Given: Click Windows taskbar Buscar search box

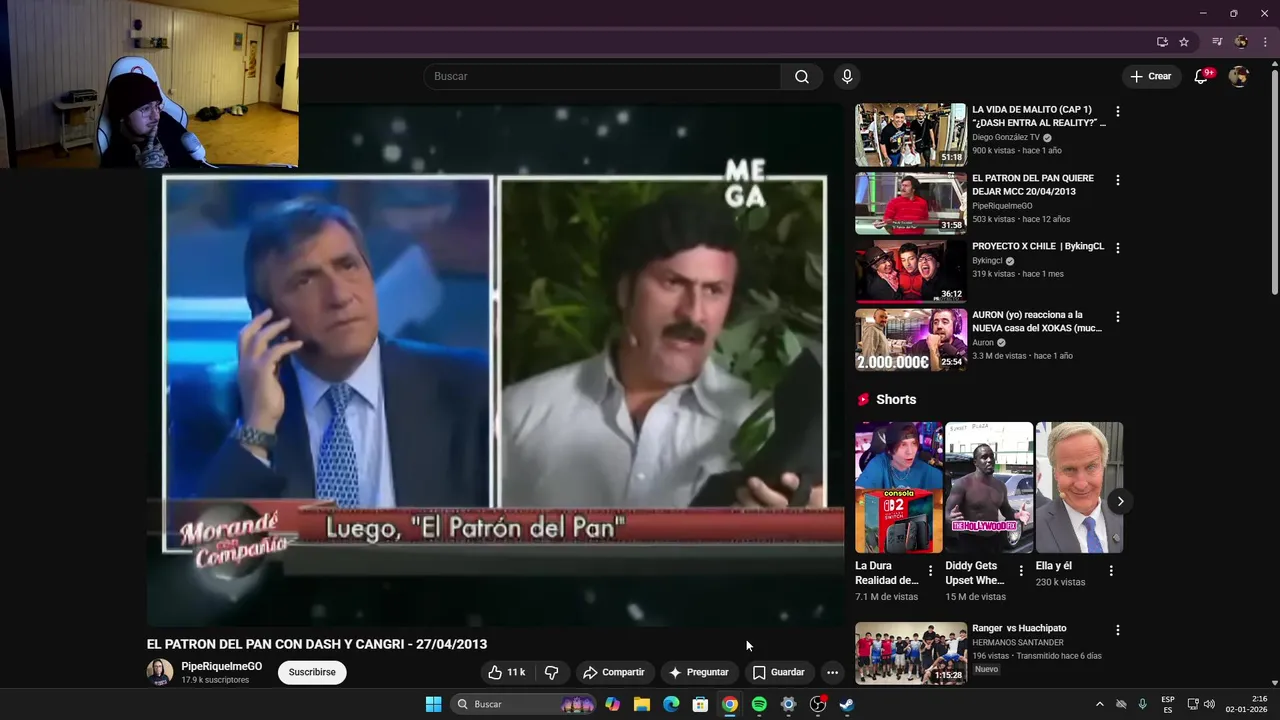Looking at the screenshot, I should click(525, 705).
